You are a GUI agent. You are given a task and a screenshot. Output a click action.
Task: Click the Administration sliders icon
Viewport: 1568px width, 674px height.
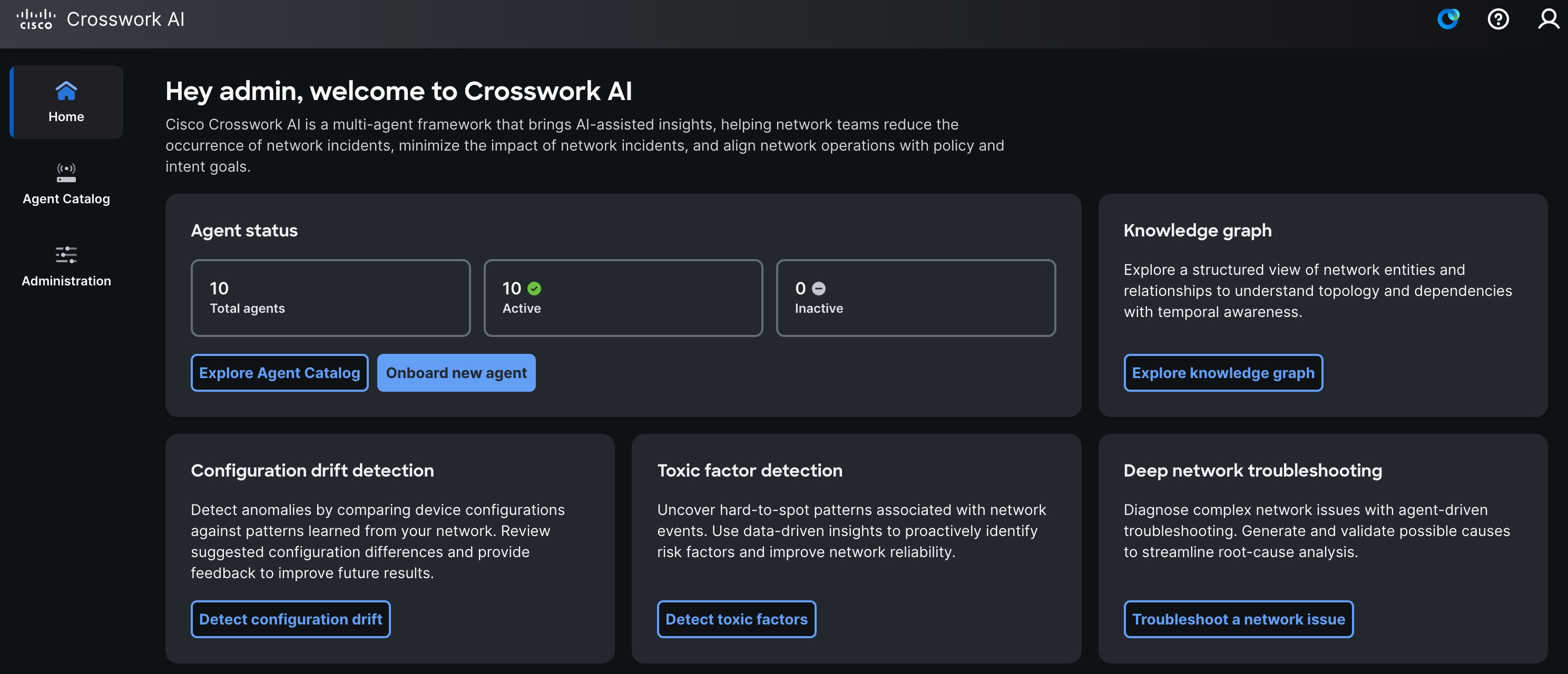[x=66, y=254]
